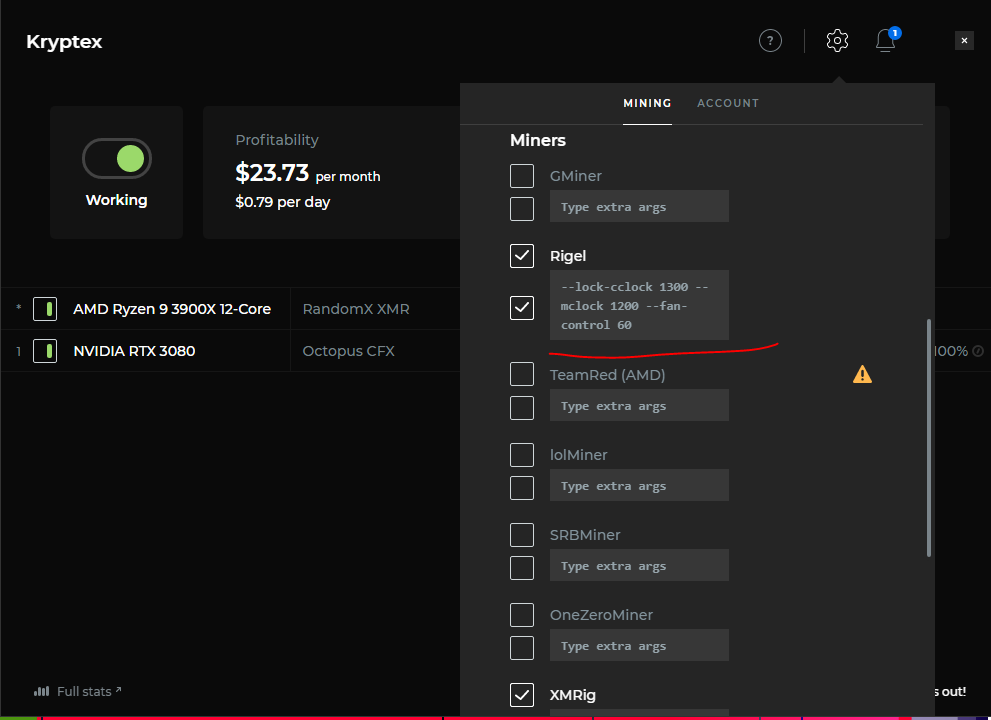Click the Miners section heading
The image size is (991, 720).
coord(537,140)
